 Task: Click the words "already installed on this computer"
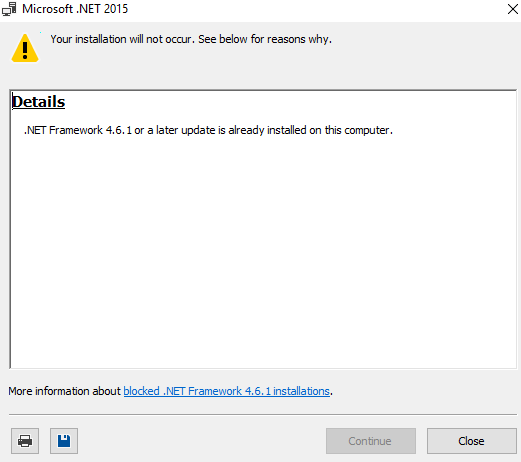pyautogui.click(x=310, y=130)
